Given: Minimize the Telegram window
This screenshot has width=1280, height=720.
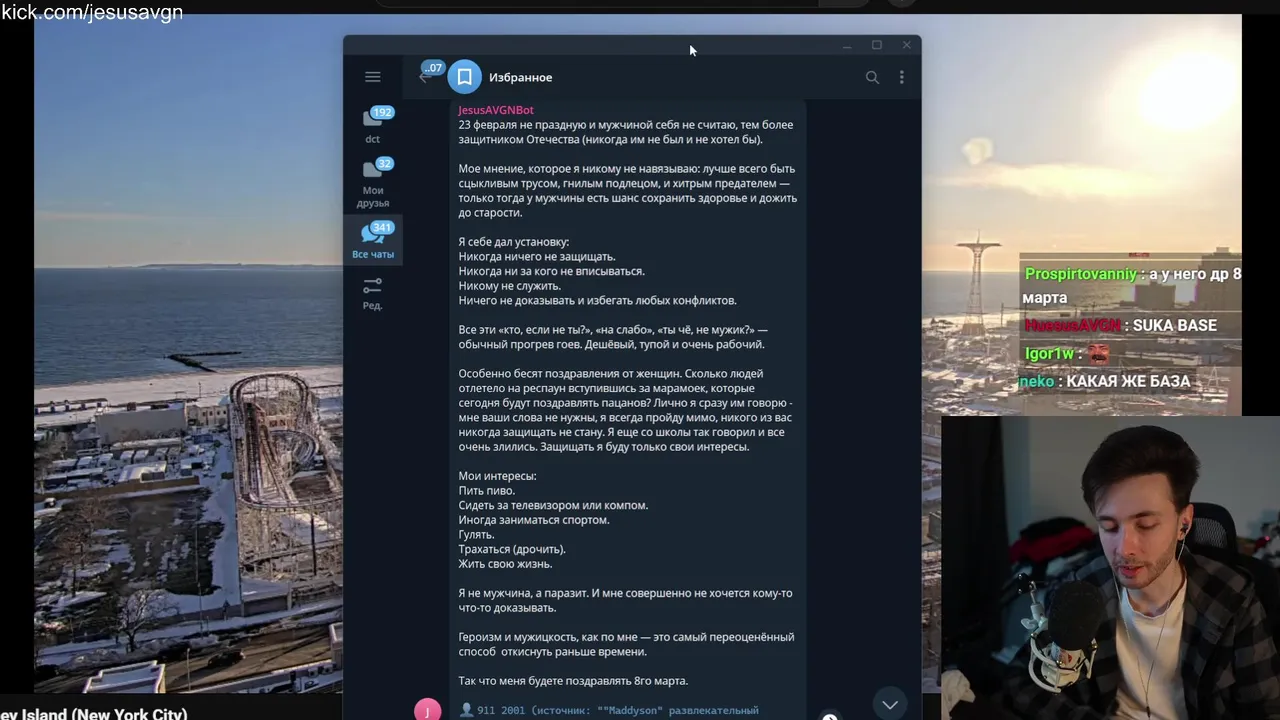Looking at the screenshot, I should [x=847, y=45].
